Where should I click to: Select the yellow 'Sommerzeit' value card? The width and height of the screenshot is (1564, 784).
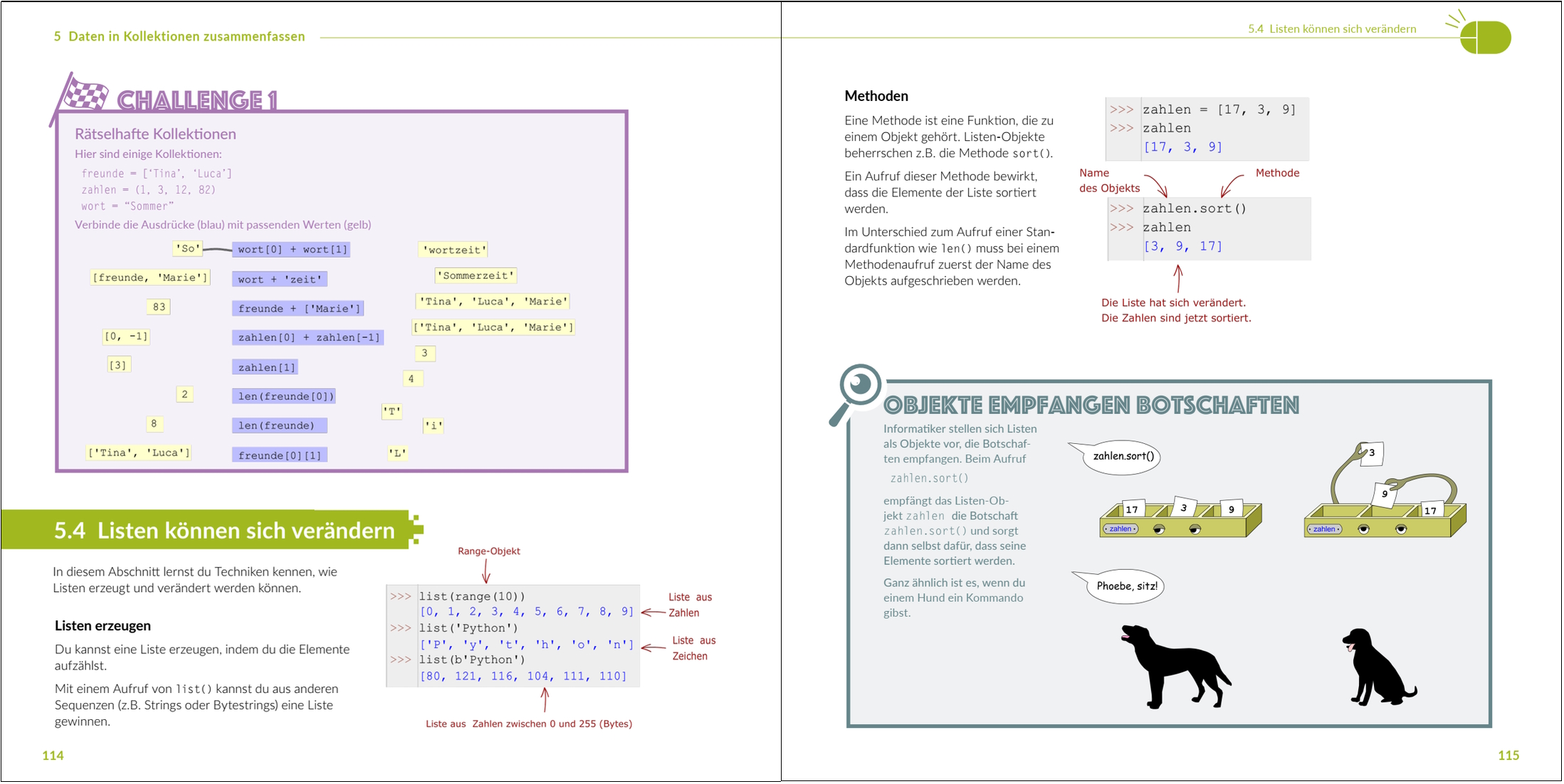coord(475,275)
